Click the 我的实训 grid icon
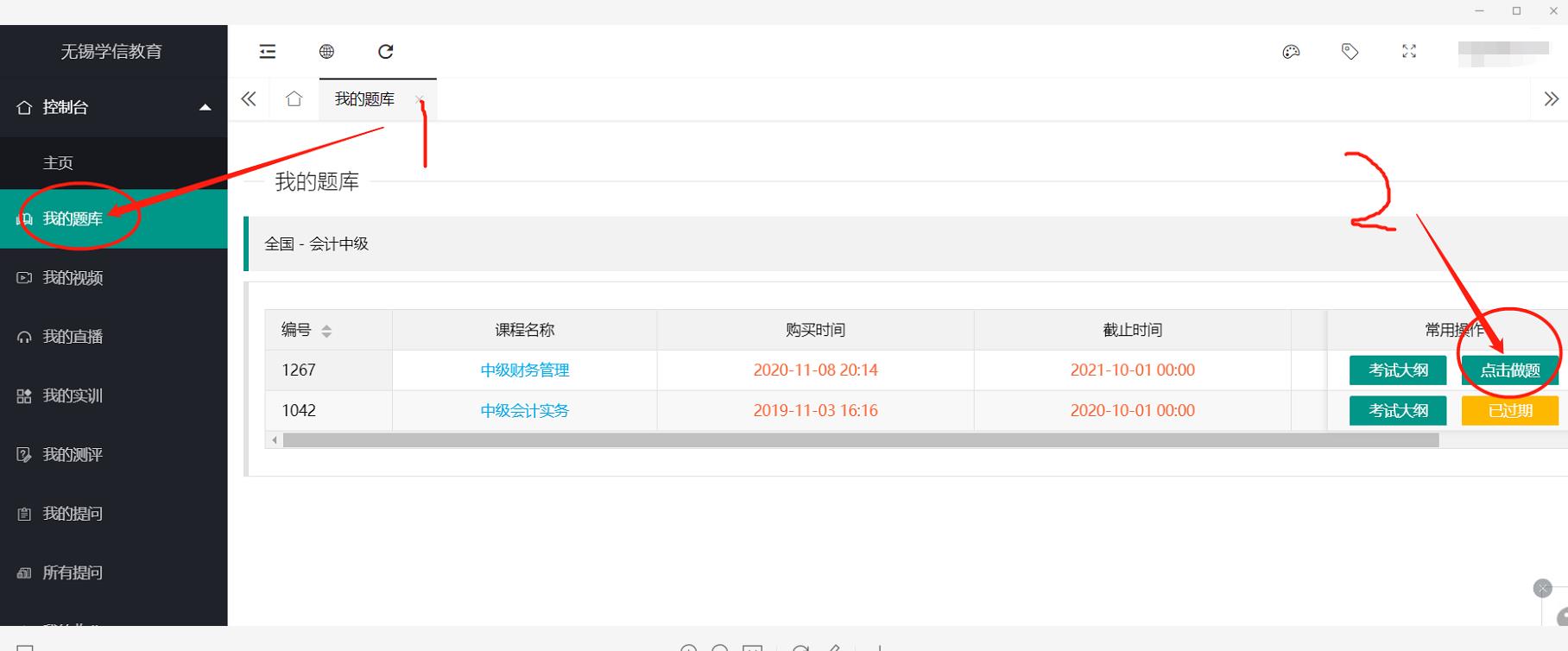This screenshot has width=1568, height=651. click(24, 395)
